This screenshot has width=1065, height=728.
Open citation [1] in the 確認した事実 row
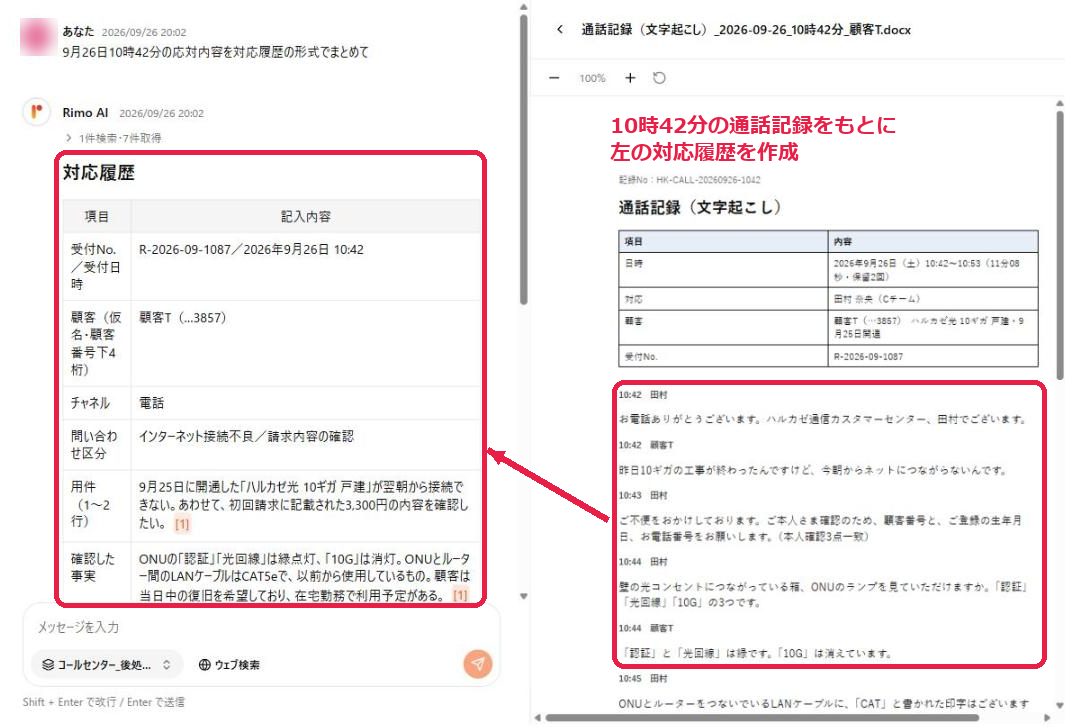click(x=461, y=596)
